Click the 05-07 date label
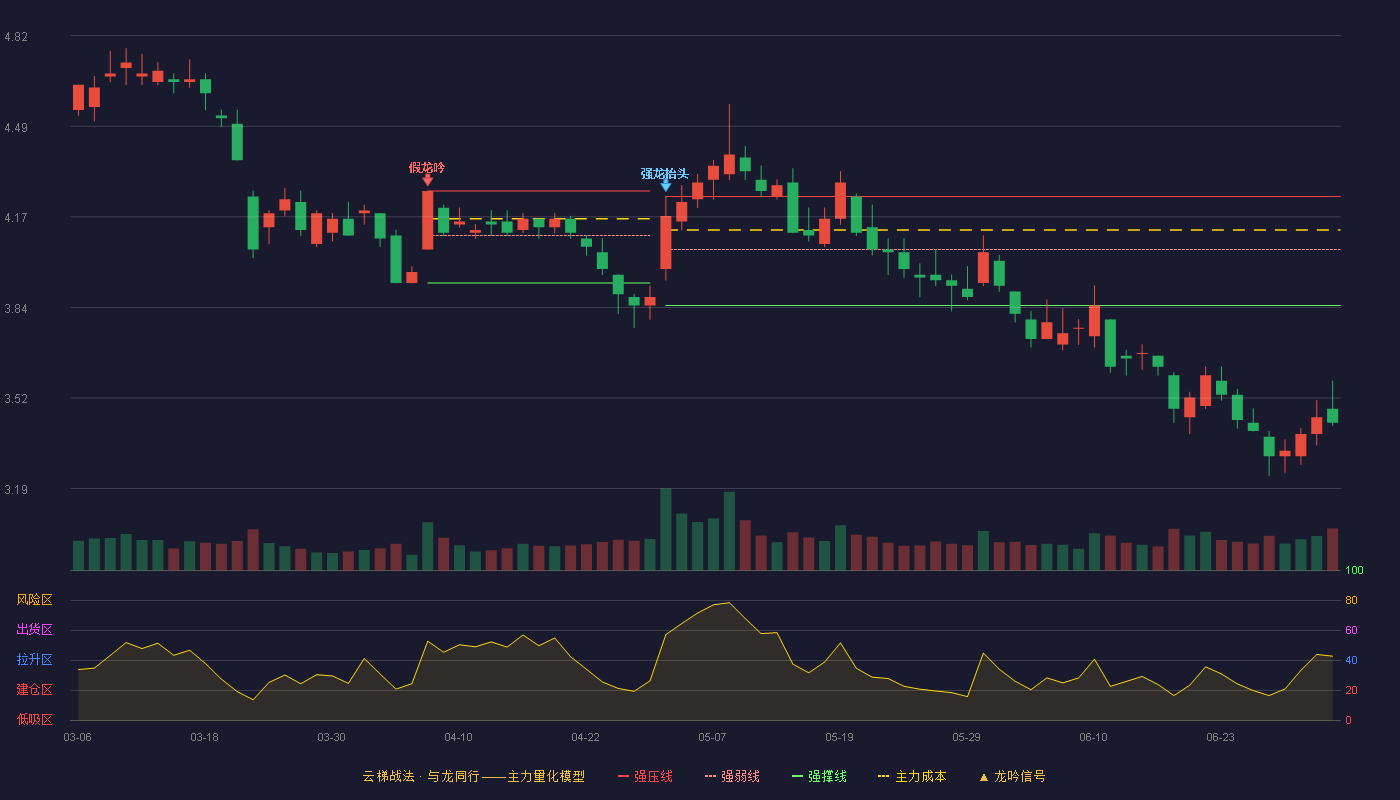This screenshot has width=1400, height=800. pyautogui.click(x=712, y=737)
